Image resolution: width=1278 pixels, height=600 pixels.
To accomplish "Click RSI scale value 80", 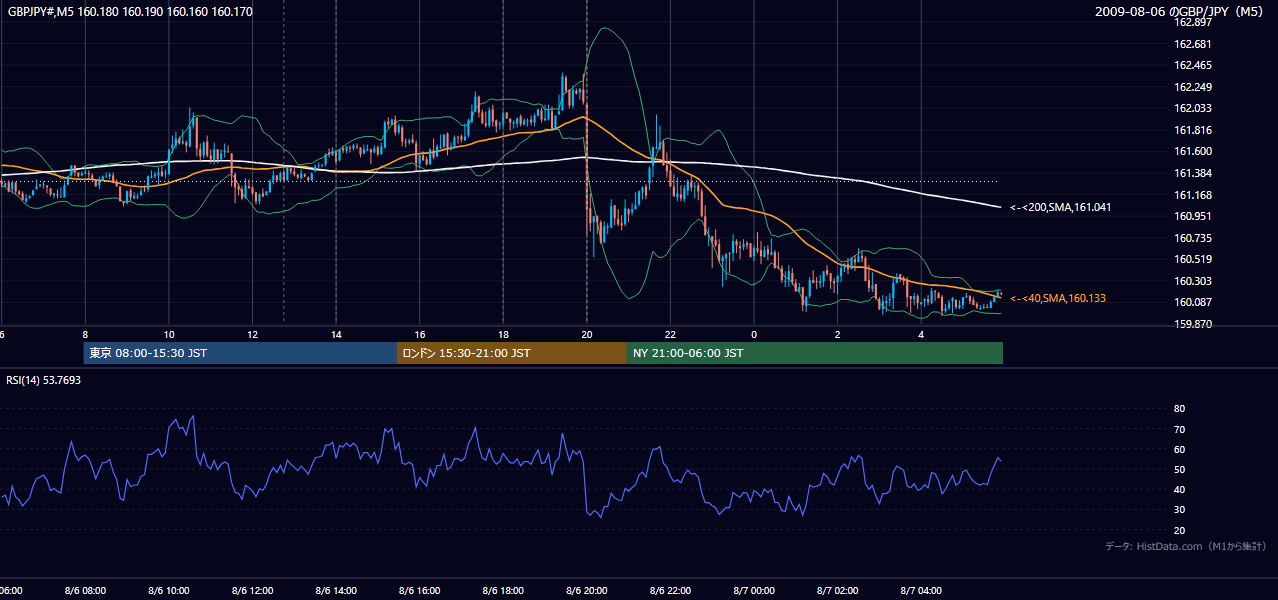I will click(1179, 409).
